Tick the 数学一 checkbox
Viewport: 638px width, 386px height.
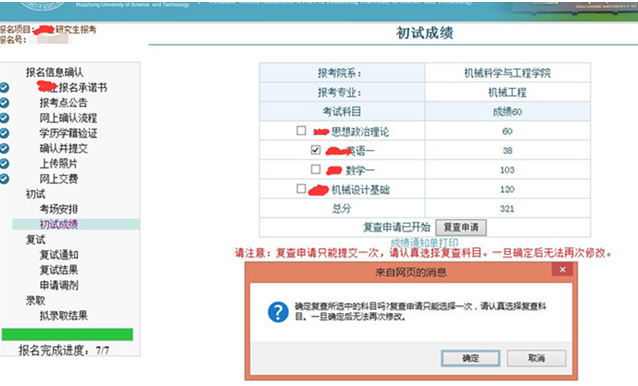pos(315,169)
